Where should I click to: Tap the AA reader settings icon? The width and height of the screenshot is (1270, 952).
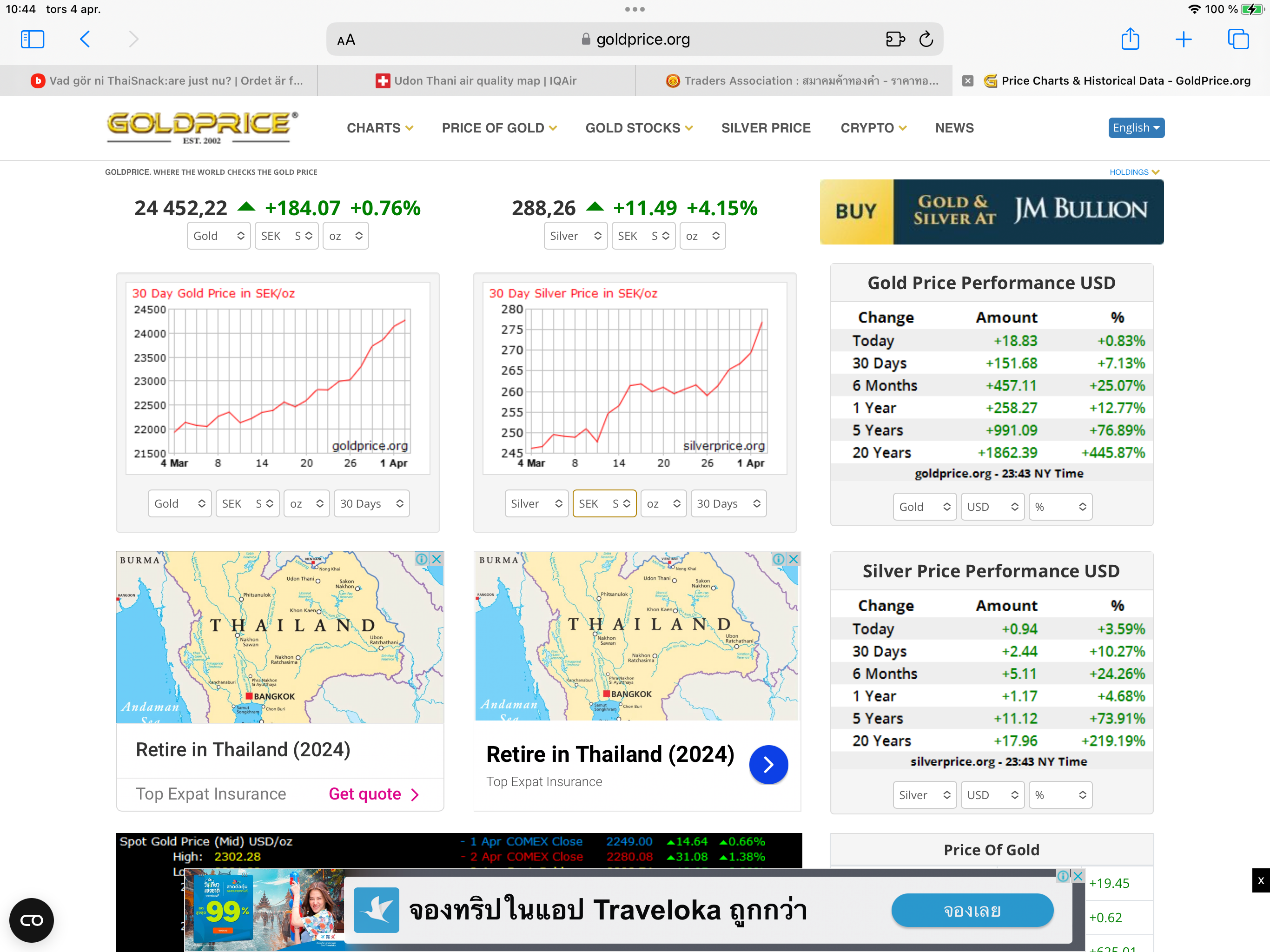point(346,40)
